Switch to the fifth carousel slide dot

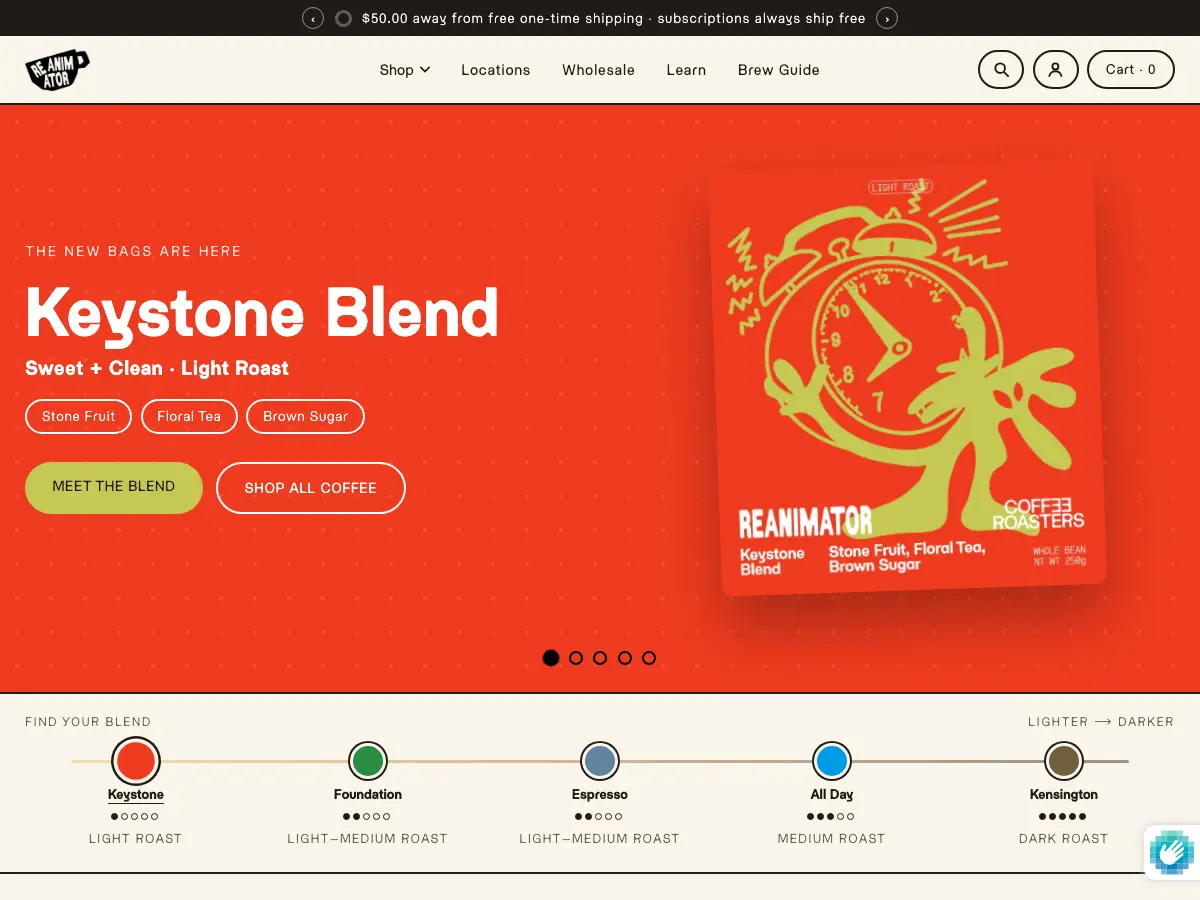click(x=649, y=658)
